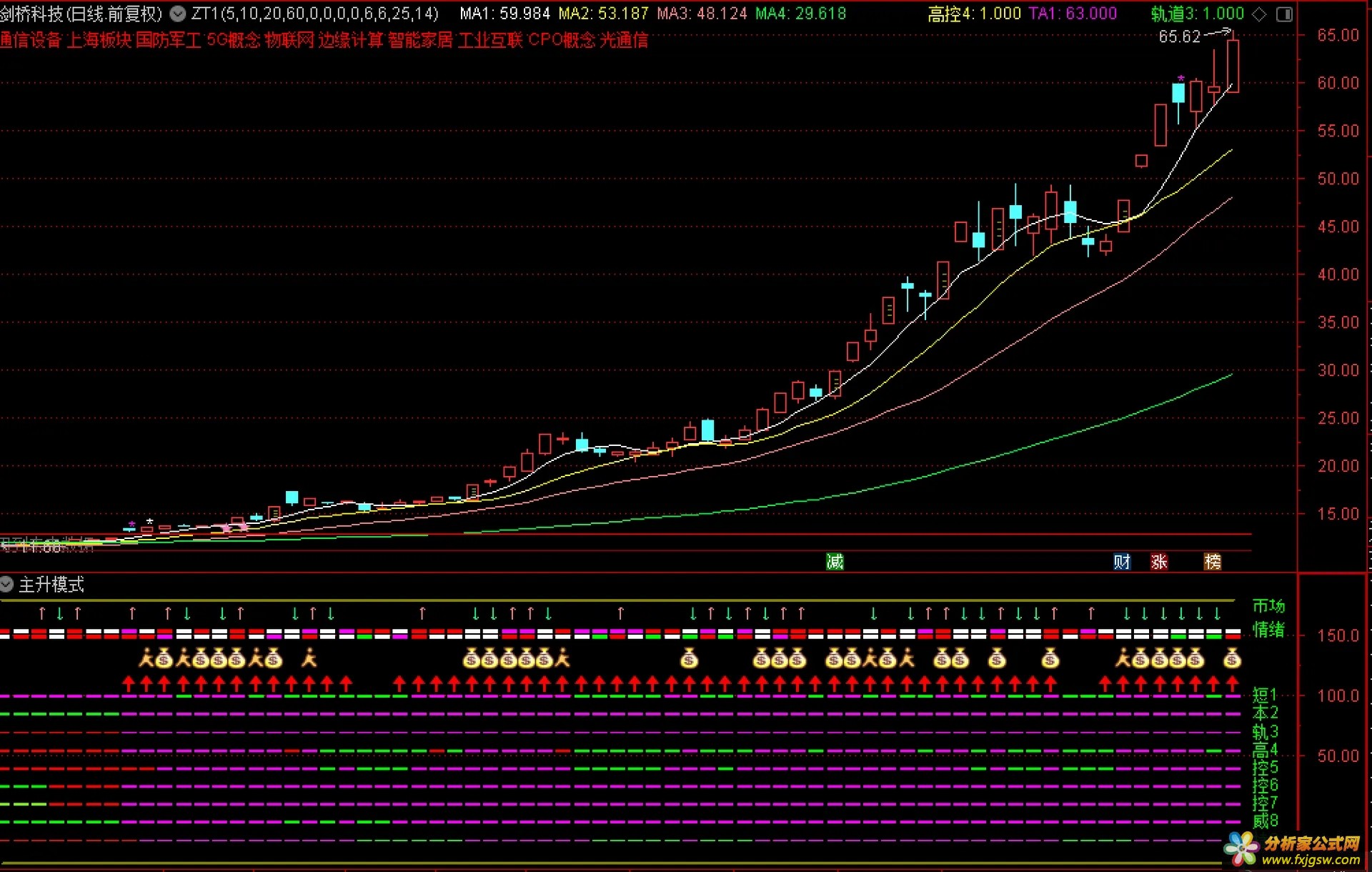1372x872 pixels.
Task: Click the diamond icon beside 轨道3
Action: pyautogui.click(x=1260, y=14)
